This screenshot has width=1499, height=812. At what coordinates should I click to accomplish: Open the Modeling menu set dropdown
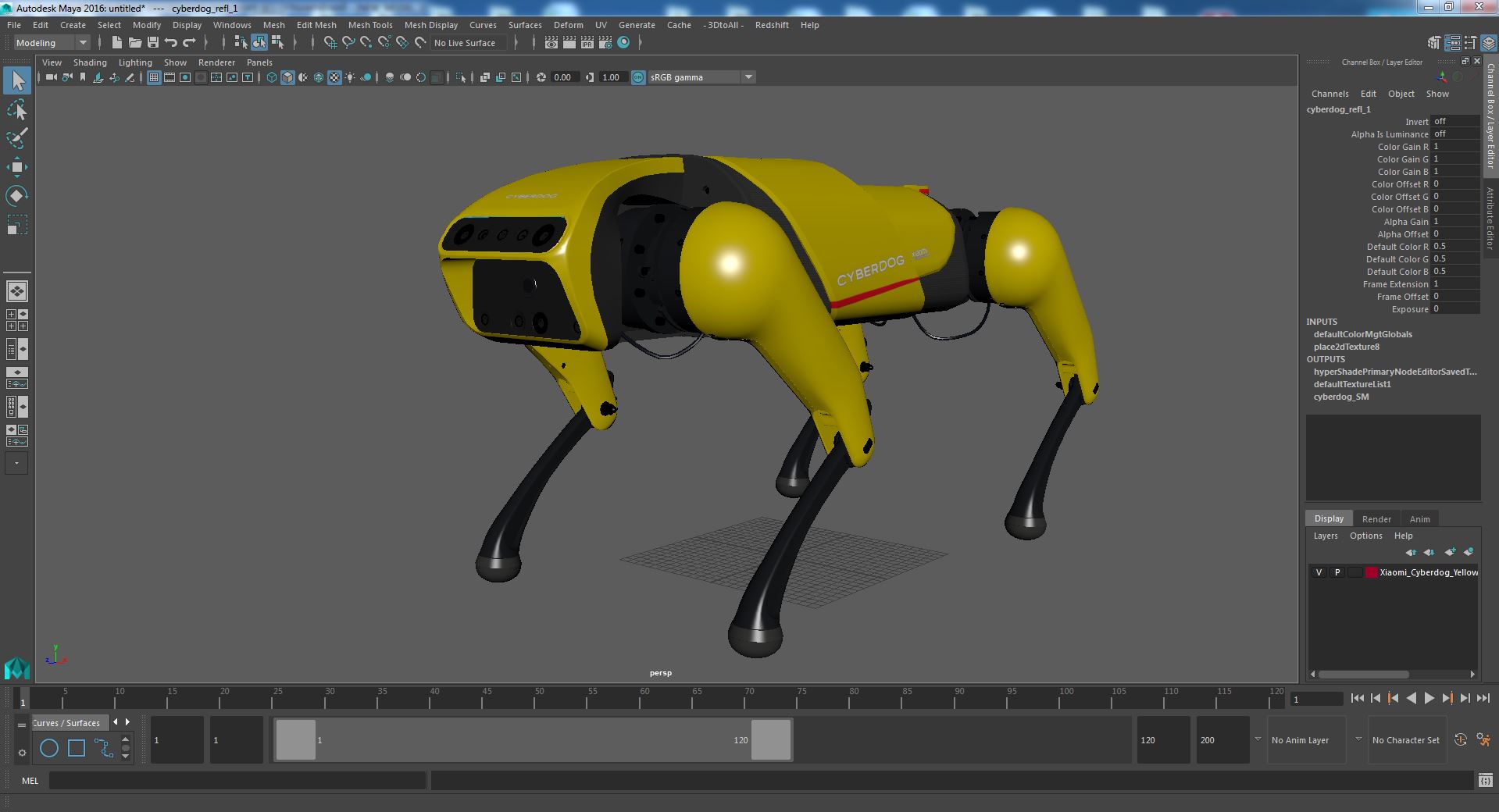[52, 43]
